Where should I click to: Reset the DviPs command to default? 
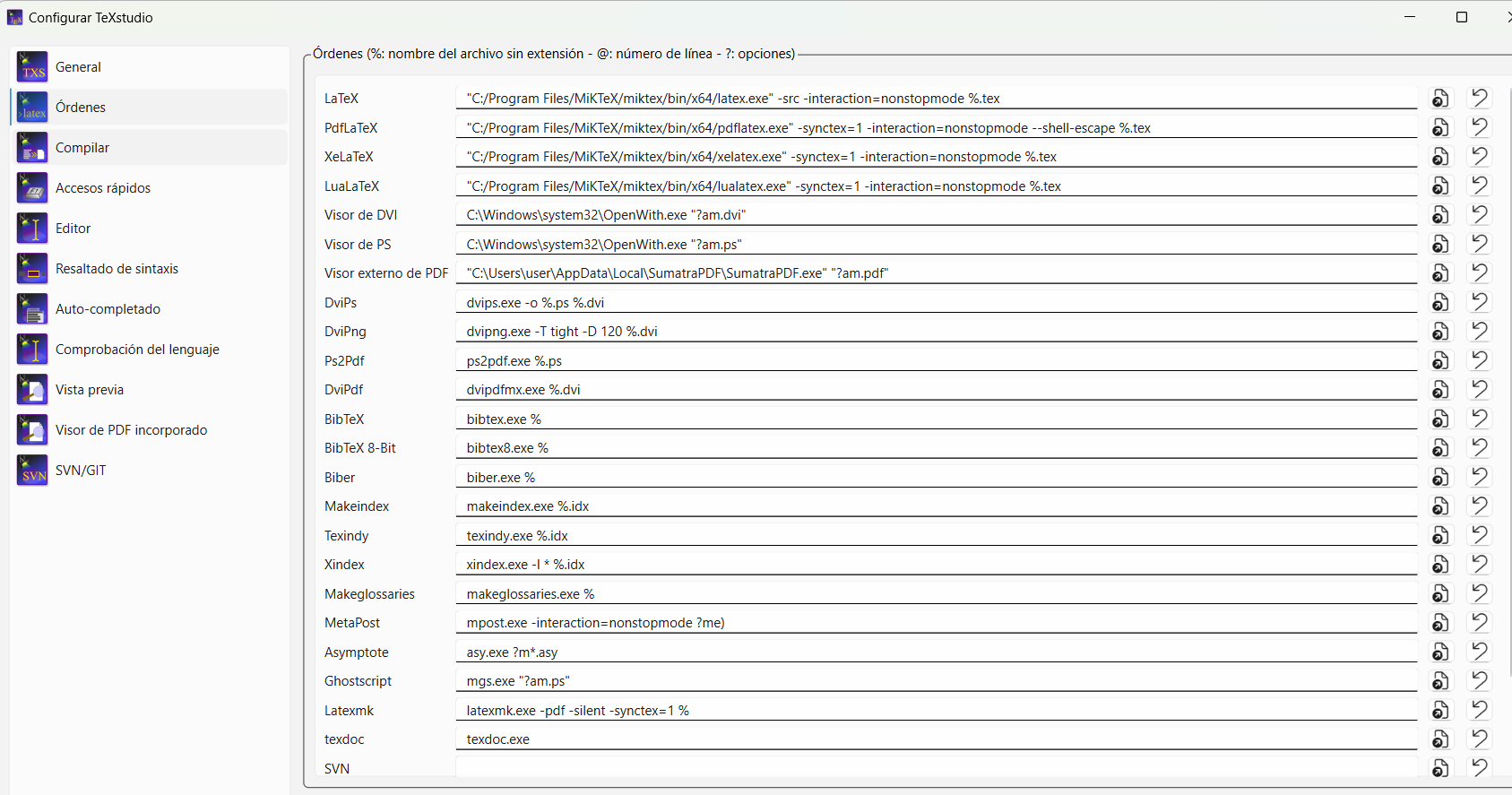tap(1480, 302)
